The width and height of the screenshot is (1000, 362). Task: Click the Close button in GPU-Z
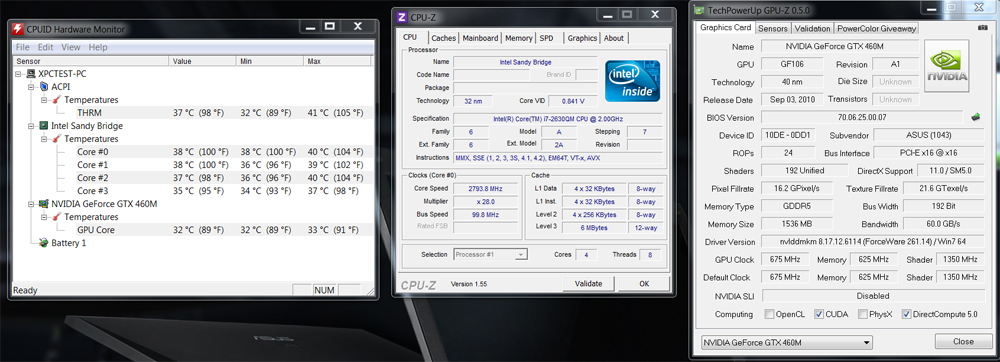point(963,342)
